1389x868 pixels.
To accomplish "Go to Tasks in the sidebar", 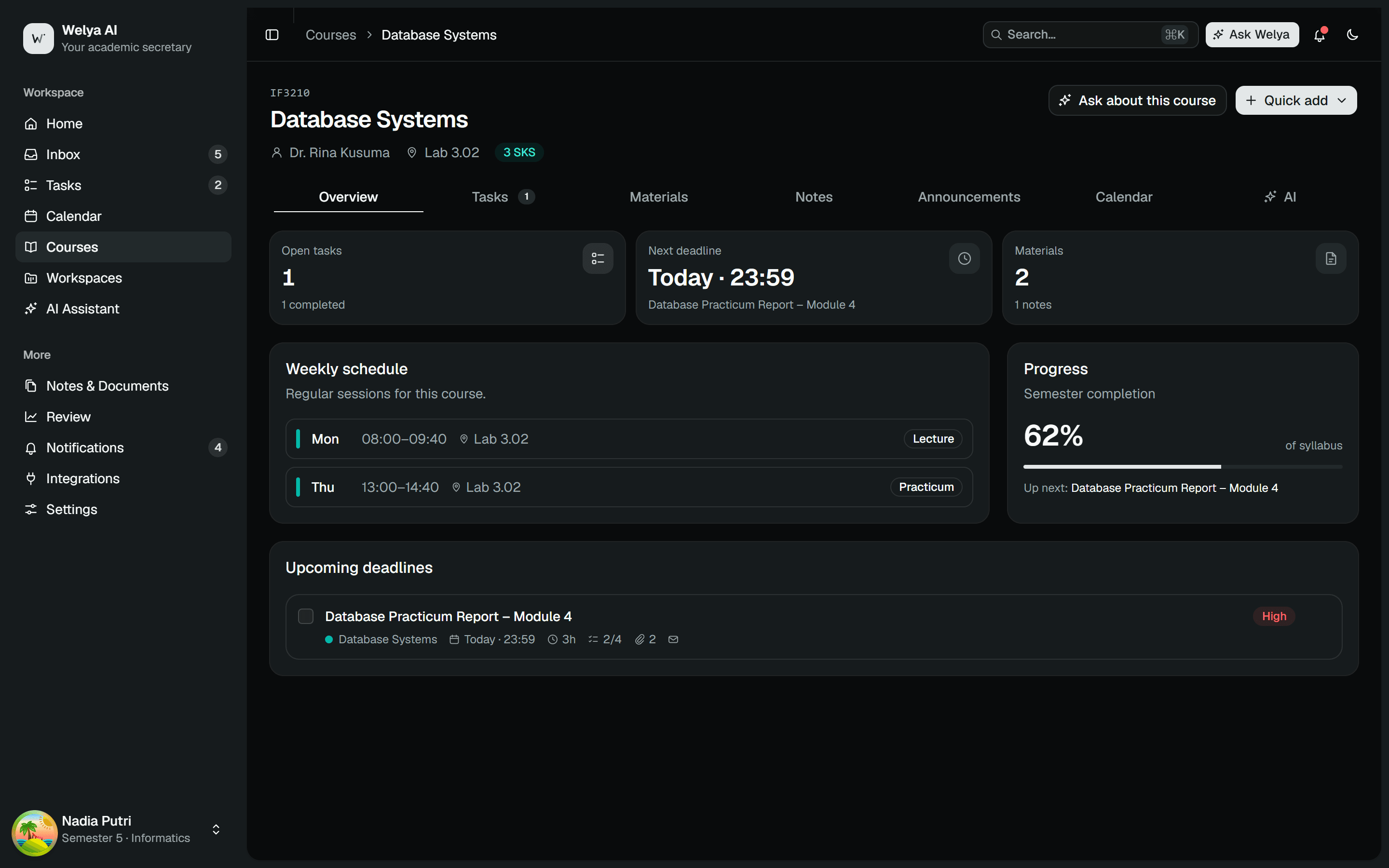I will click(x=123, y=186).
